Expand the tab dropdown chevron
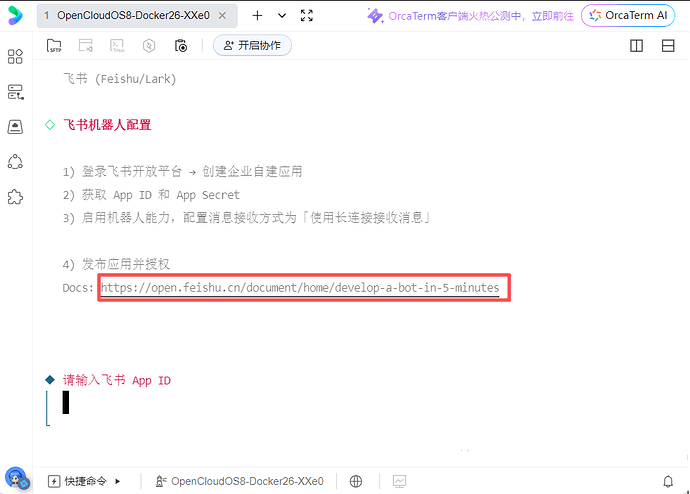690x494 pixels. [282, 16]
